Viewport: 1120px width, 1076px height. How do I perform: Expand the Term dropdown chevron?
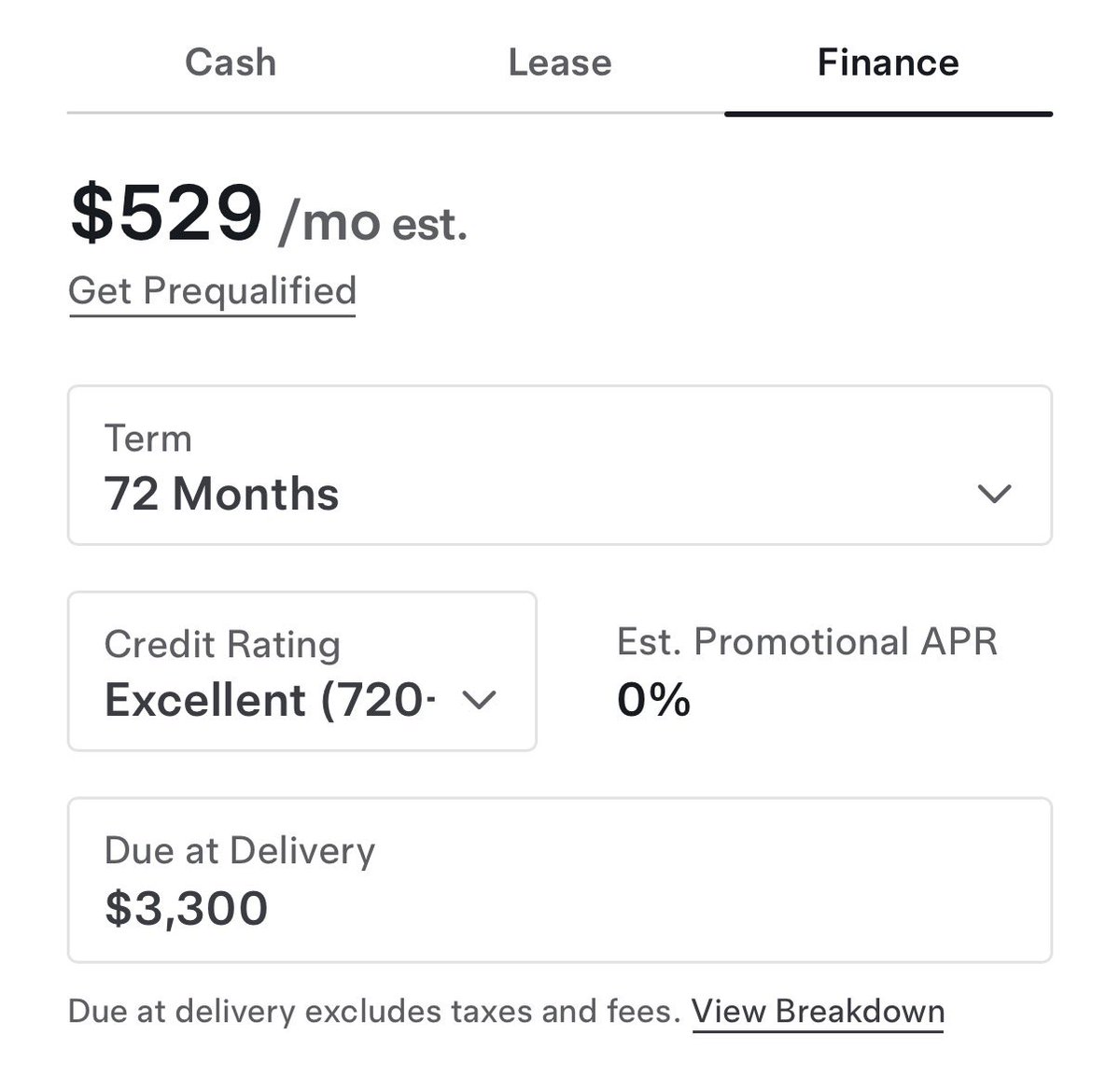pos(994,494)
